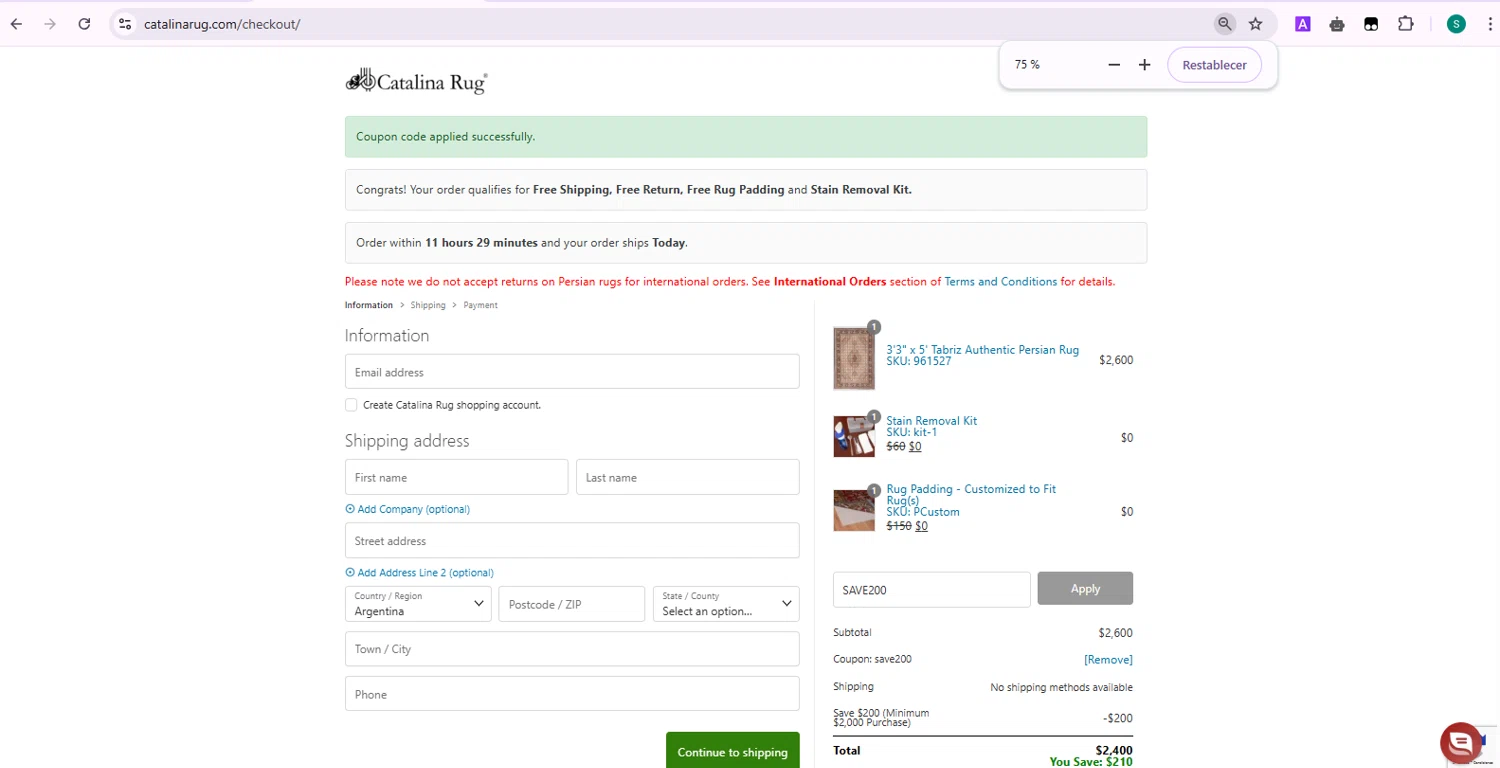Select Shipping breadcrumb step
Image resolution: width=1500 pixels, height=768 pixels.
(x=428, y=305)
